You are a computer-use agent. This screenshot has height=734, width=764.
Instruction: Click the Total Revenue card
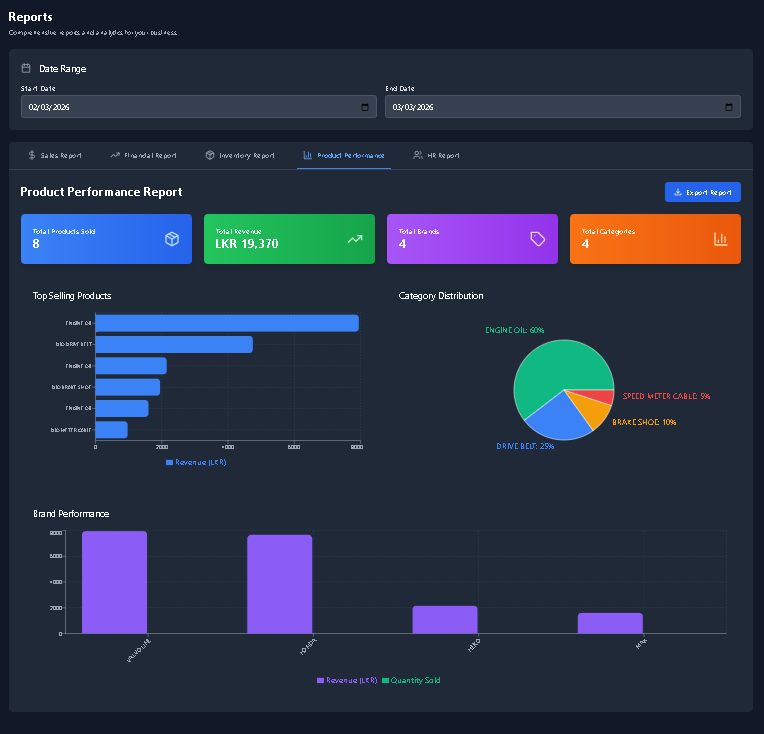(289, 239)
